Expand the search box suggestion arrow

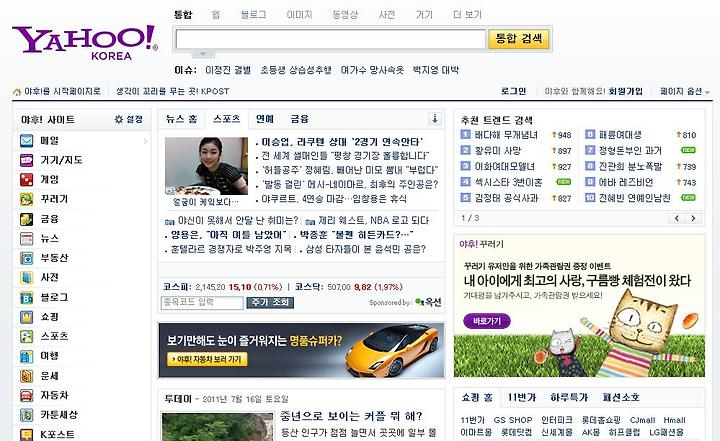[202, 54]
